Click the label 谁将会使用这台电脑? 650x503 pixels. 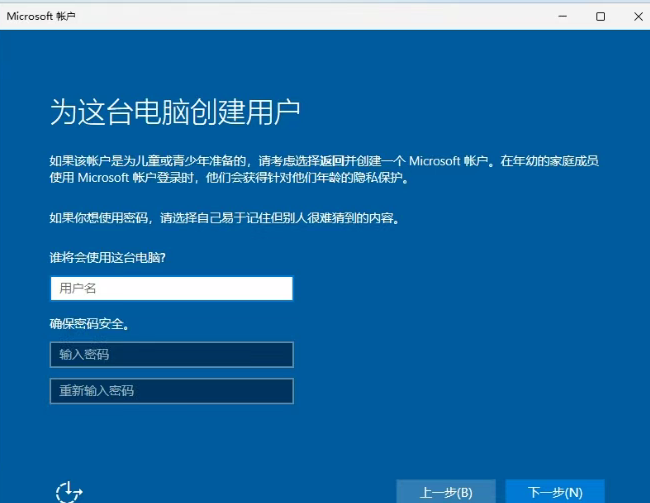(108, 258)
